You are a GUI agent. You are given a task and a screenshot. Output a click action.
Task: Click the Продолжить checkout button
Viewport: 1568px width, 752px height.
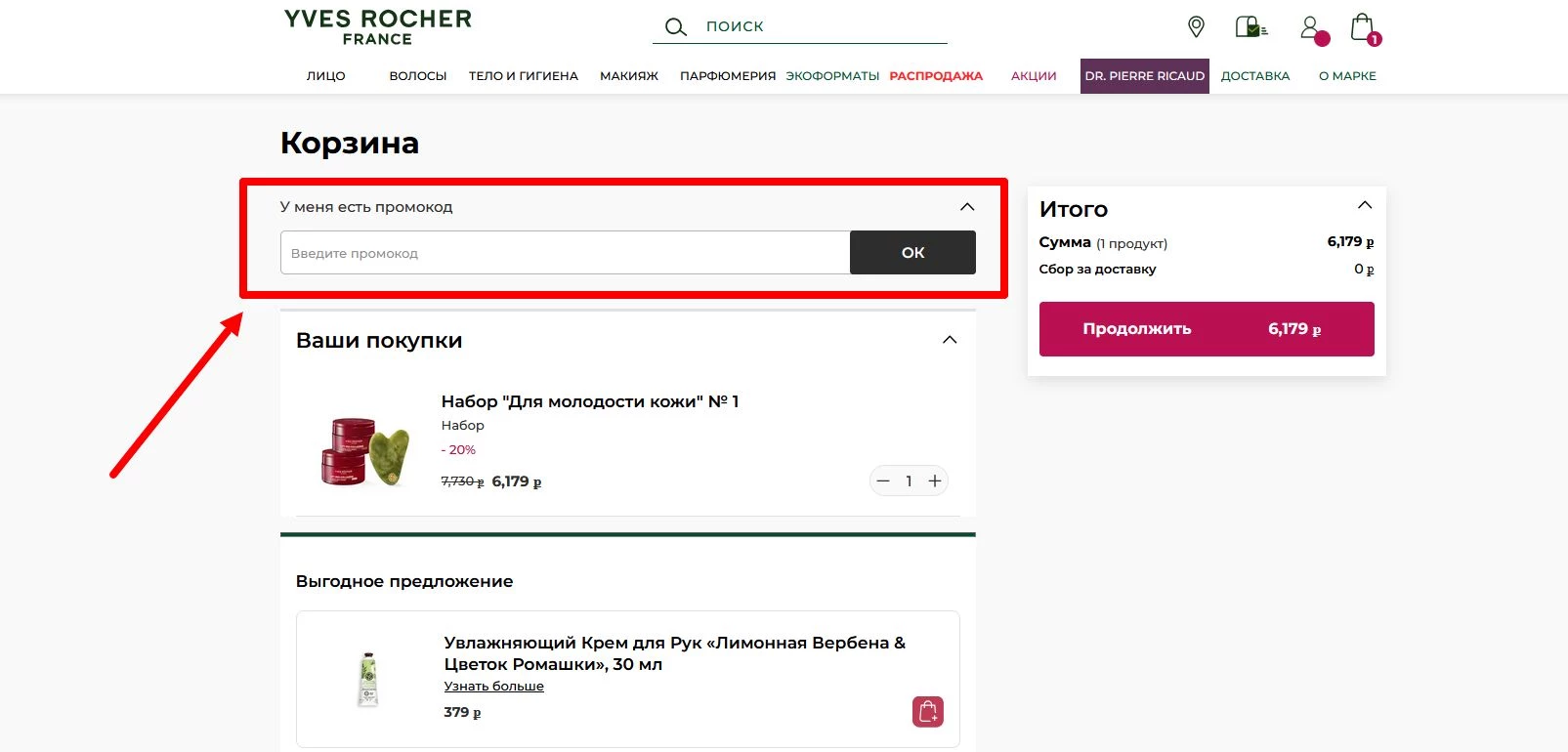[1206, 329]
